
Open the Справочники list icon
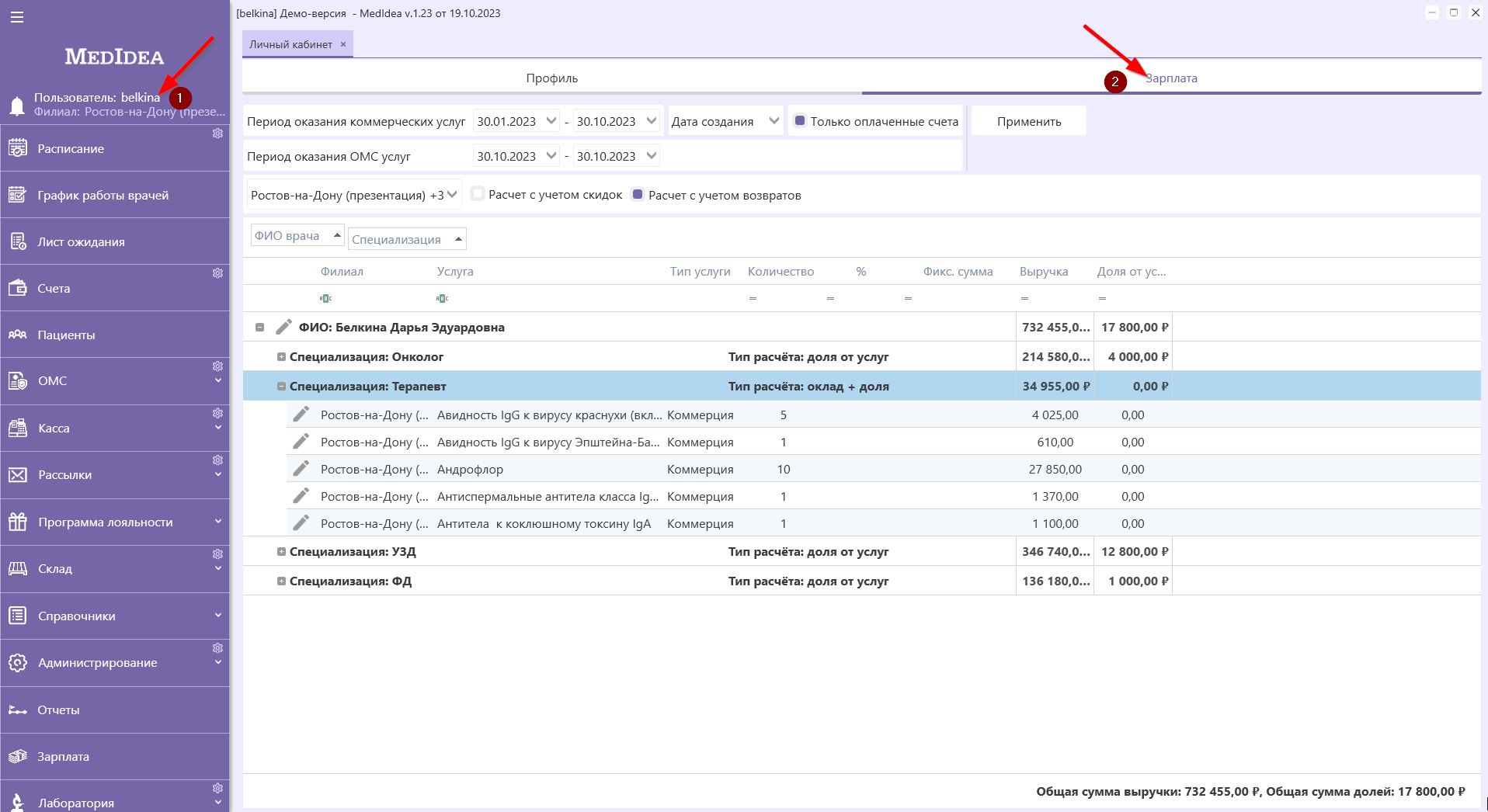[17, 616]
